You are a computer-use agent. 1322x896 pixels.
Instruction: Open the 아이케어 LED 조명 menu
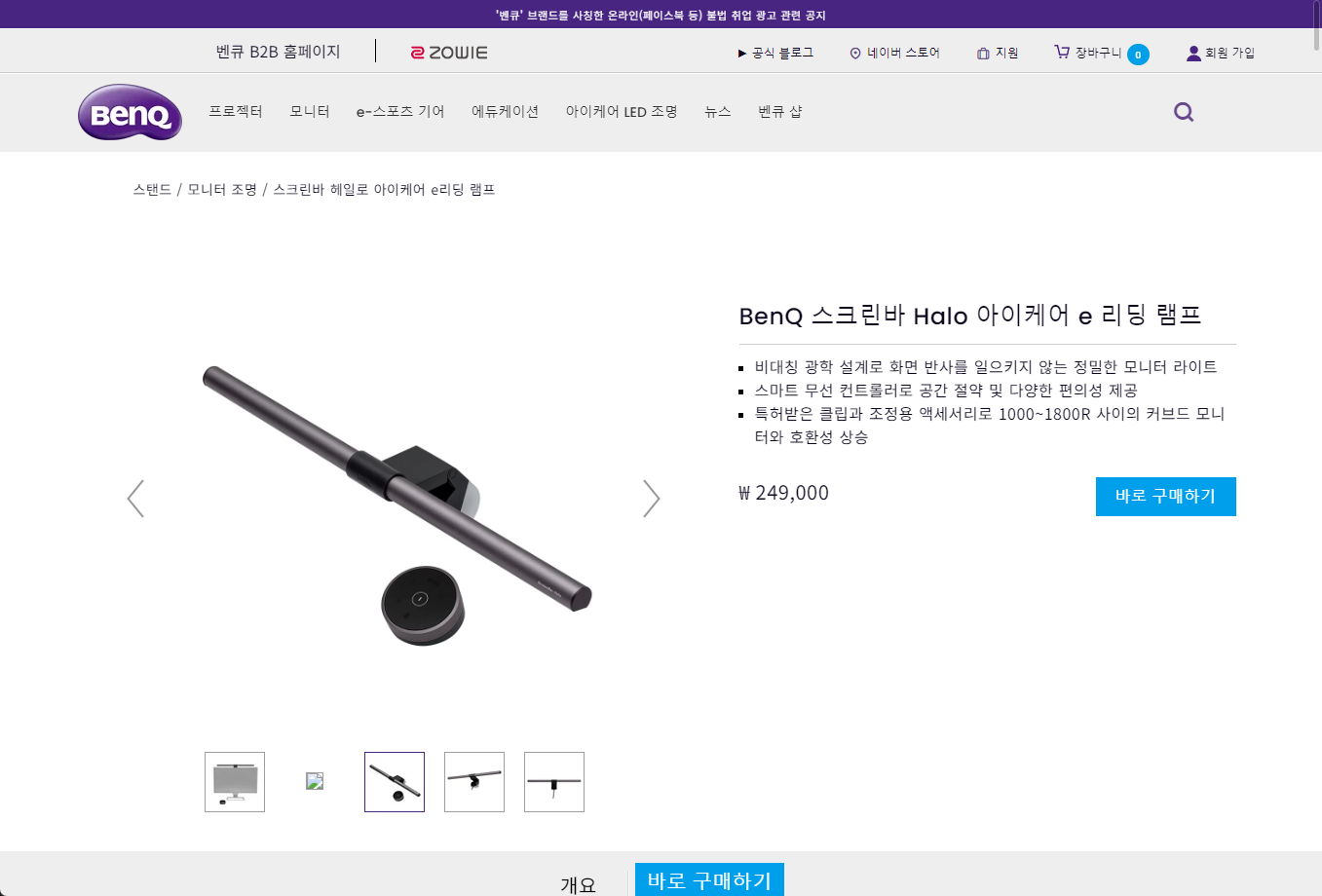coord(622,112)
